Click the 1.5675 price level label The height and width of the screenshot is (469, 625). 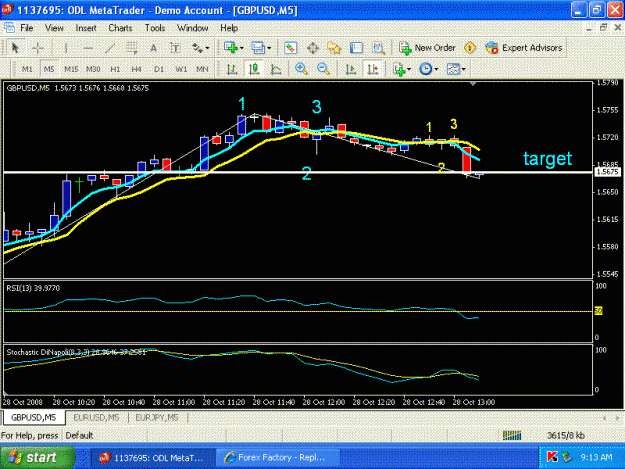[607, 172]
